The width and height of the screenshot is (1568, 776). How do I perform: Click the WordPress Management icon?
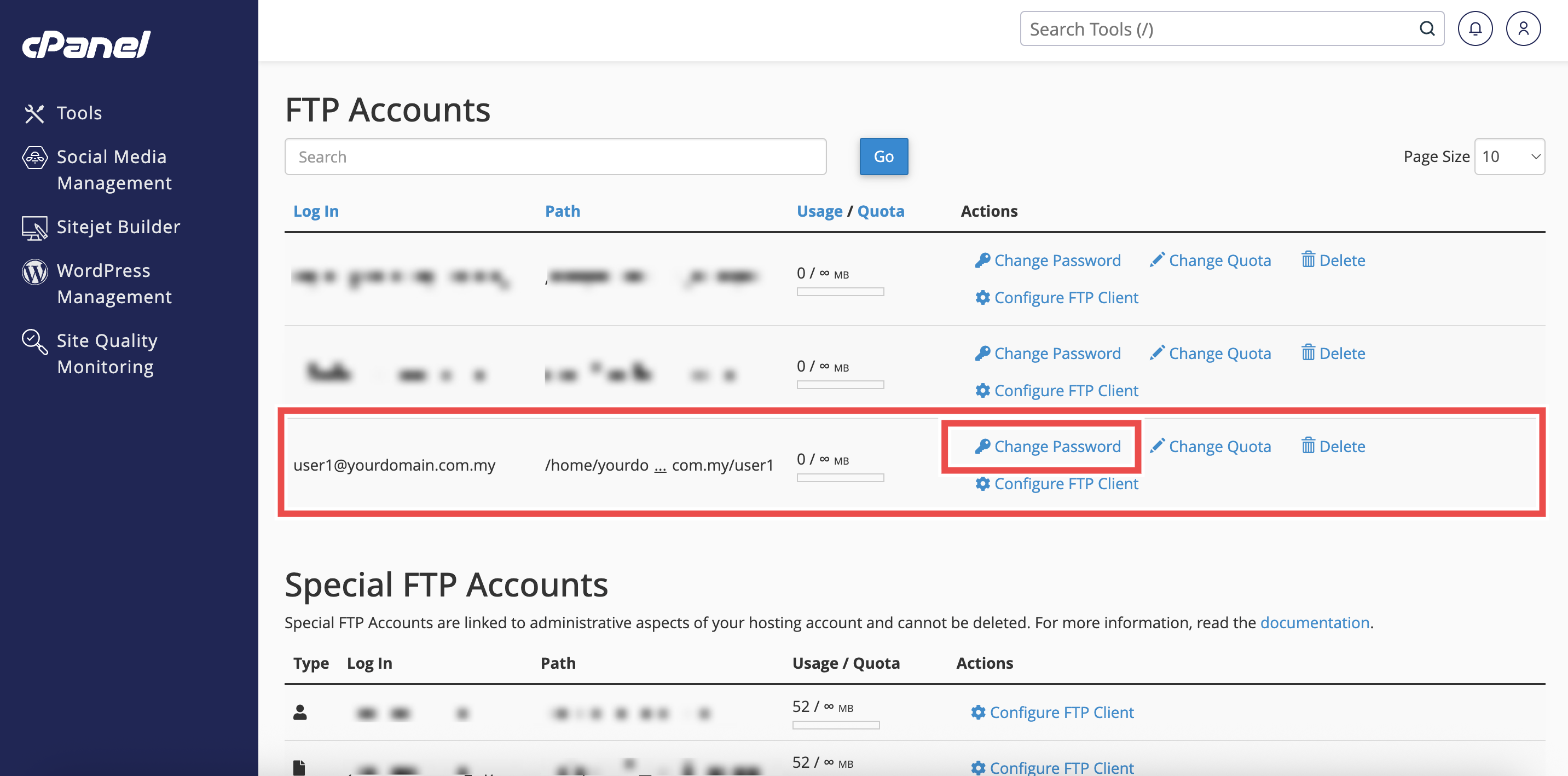point(34,271)
